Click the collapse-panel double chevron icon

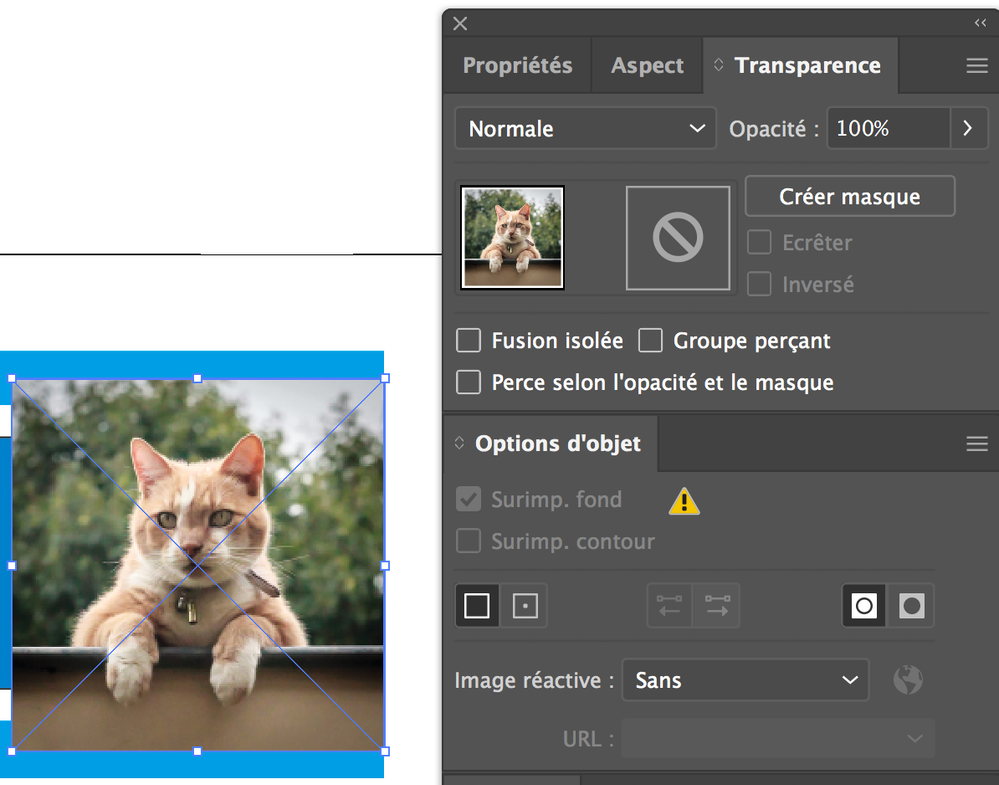click(x=981, y=23)
